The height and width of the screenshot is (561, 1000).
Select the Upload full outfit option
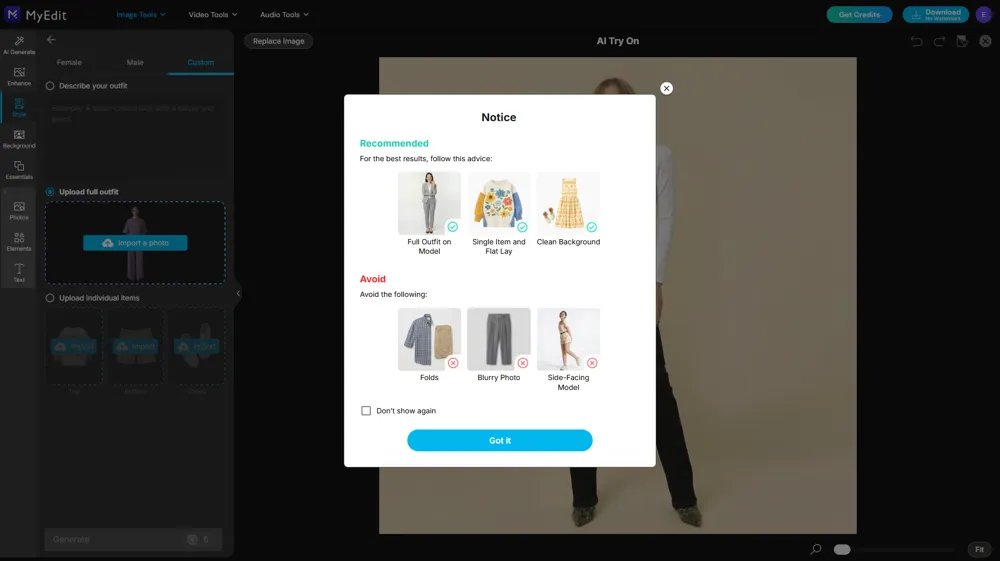[x=50, y=192]
